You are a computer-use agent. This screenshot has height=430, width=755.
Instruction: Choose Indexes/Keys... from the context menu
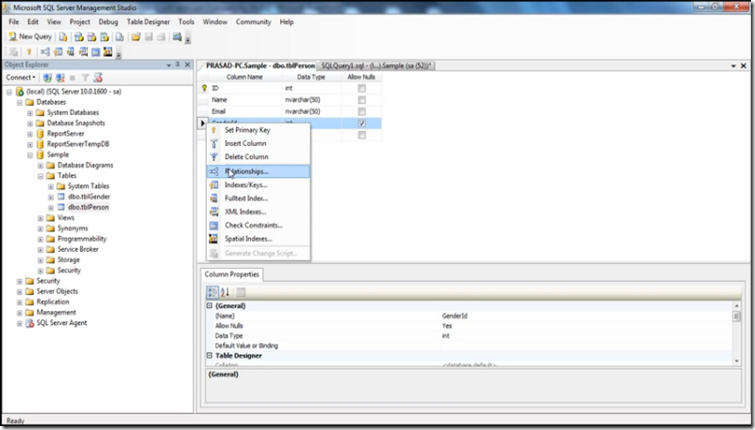[x=259, y=185]
